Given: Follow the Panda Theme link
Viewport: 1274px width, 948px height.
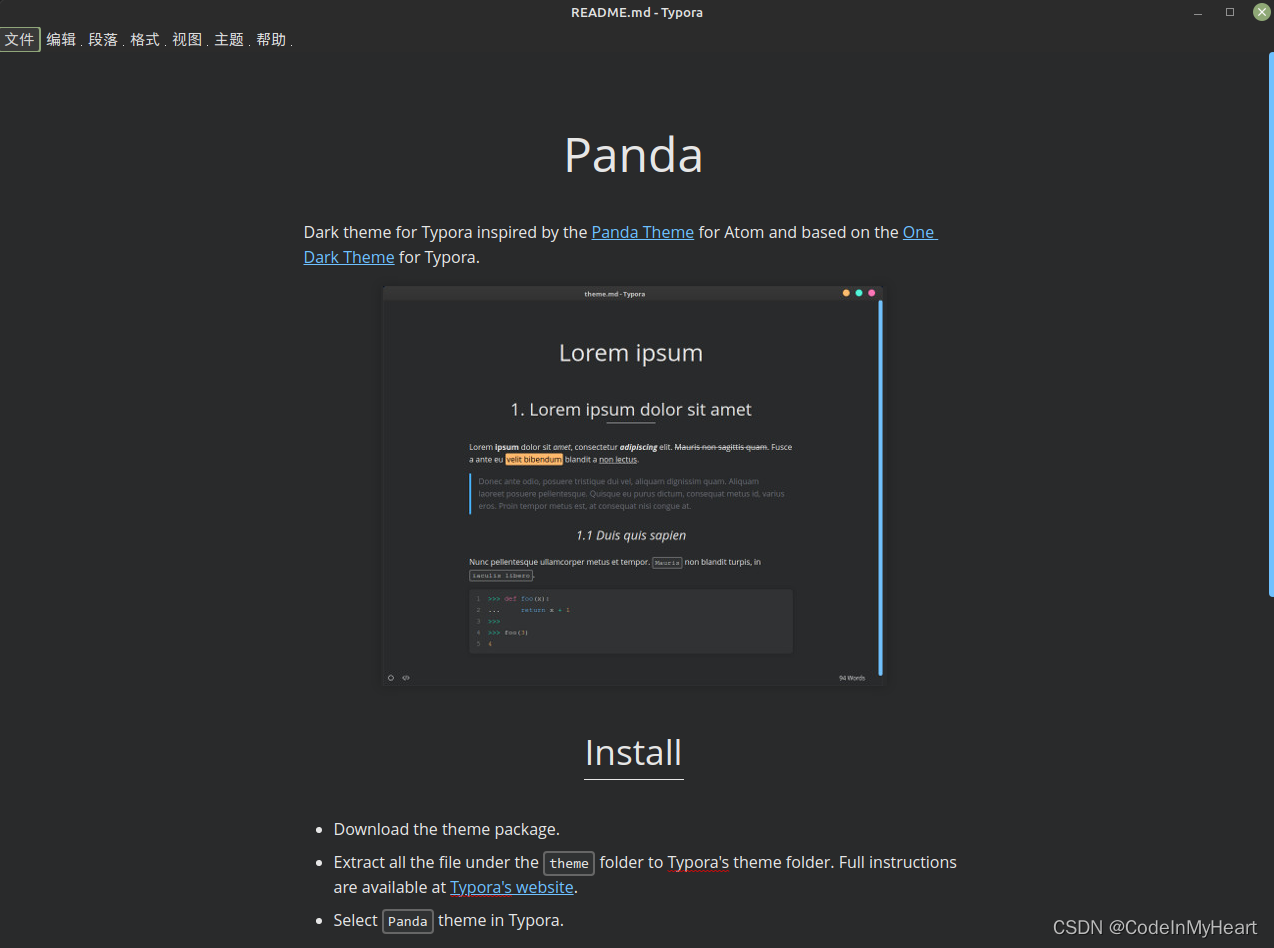Looking at the screenshot, I should pyautogui.click(x=643, y=232).
